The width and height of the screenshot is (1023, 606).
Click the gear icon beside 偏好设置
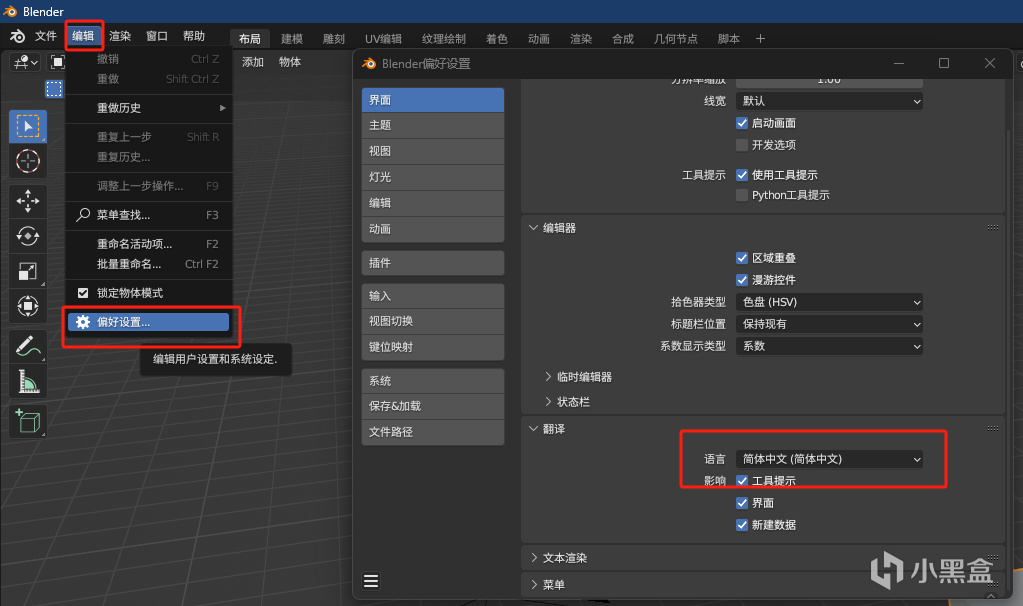coord(83,322)
